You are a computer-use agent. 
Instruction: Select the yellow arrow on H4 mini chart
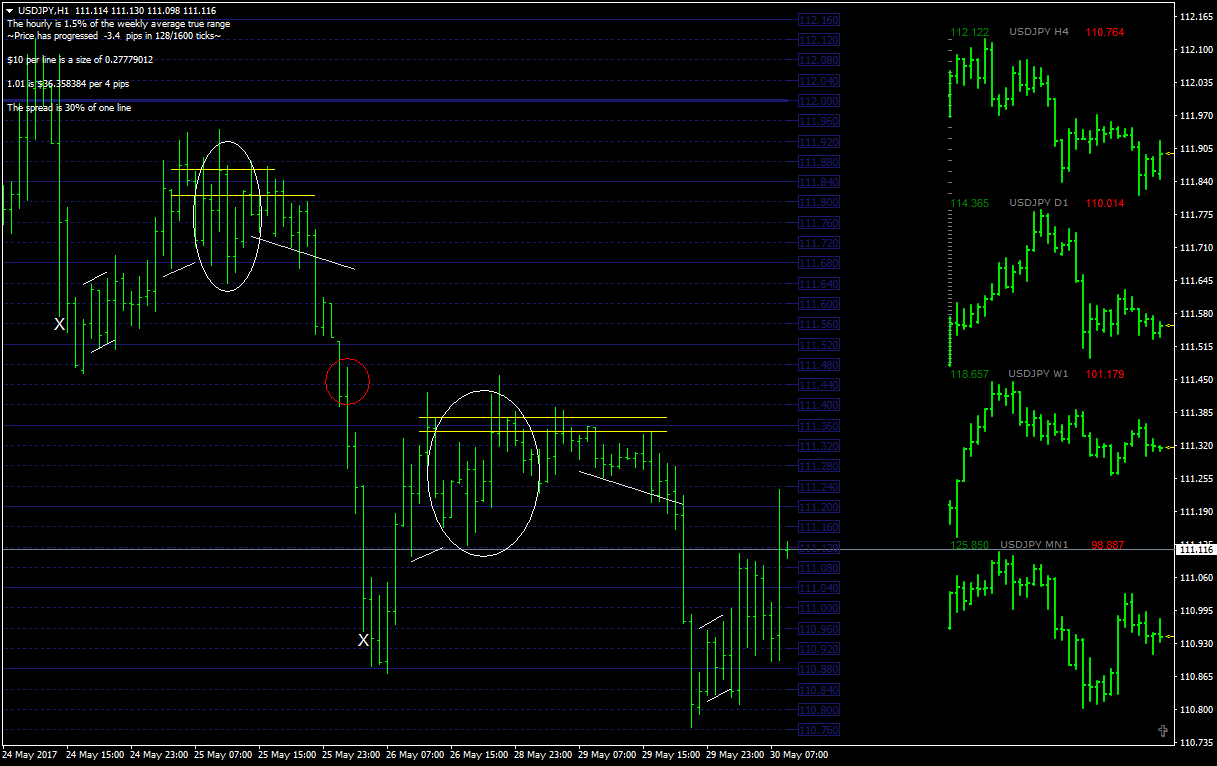point(1169,153)
